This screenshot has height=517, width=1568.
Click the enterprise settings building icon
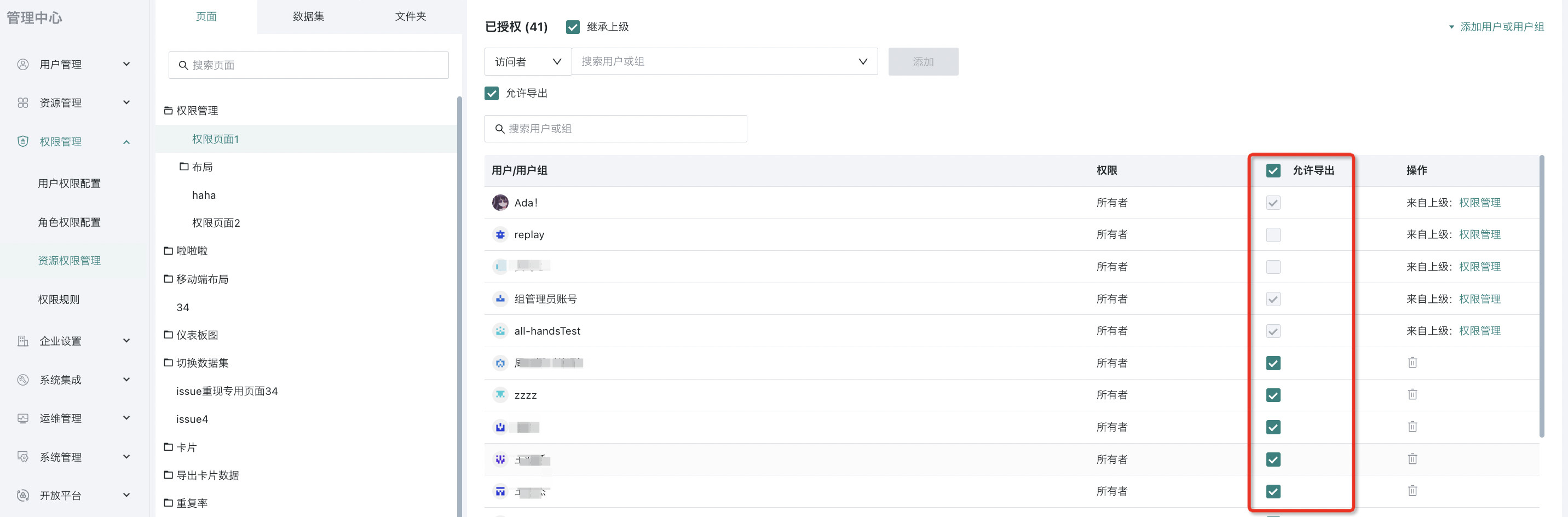pos(23,341)
